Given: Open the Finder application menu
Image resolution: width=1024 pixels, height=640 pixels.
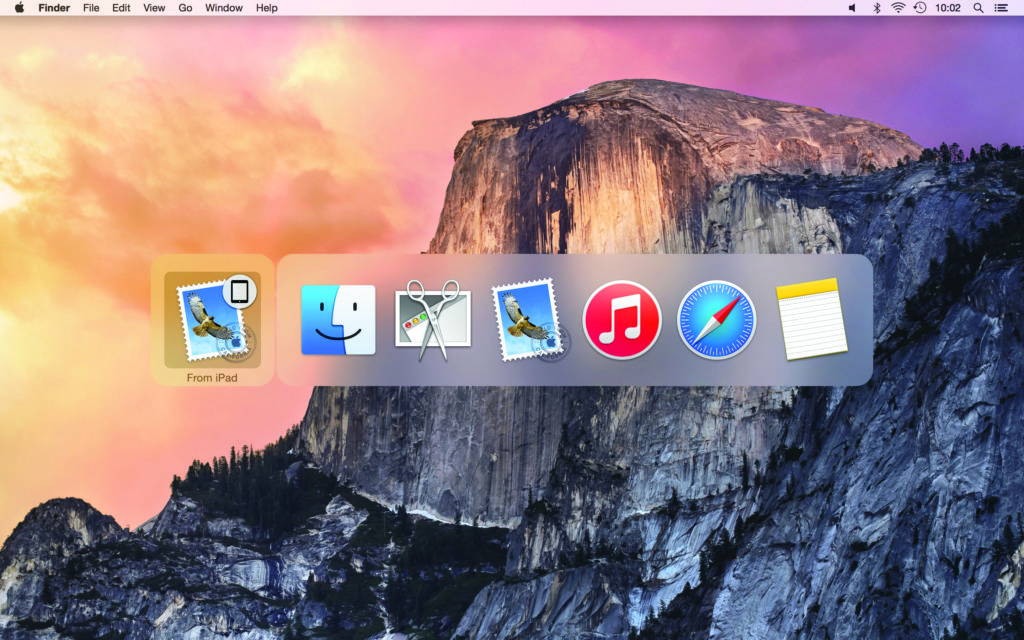Looking at the screenshot, I should click(x=54, y=8).
